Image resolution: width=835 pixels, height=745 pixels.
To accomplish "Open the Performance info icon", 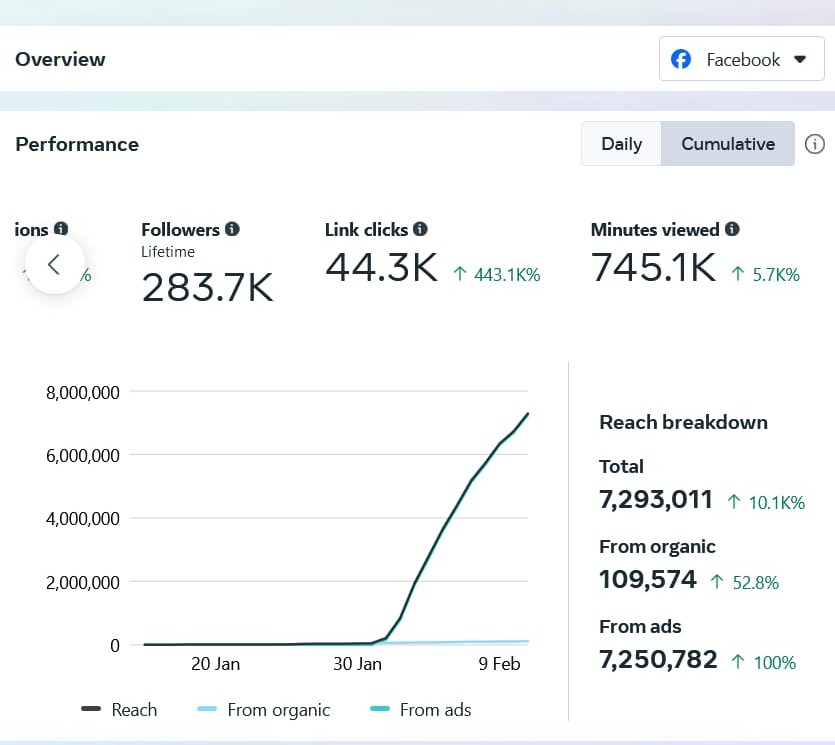I will click(x=815, y=145).
